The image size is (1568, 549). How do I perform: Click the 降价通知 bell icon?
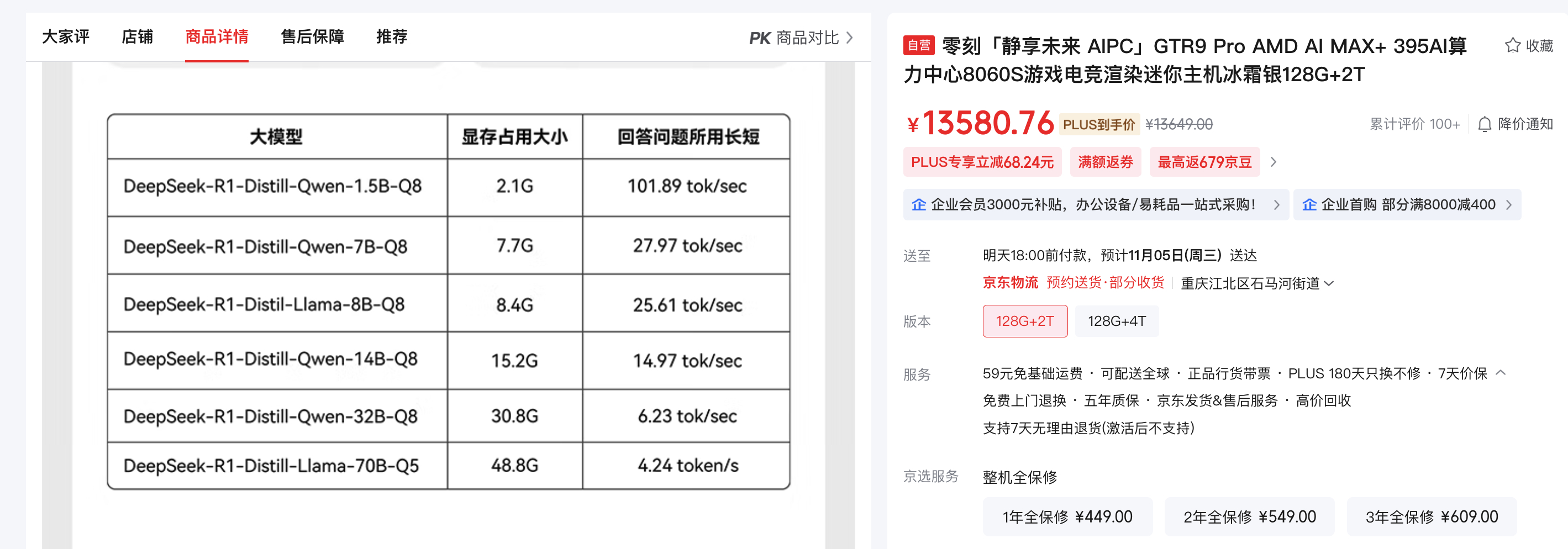pos(1485,124)
